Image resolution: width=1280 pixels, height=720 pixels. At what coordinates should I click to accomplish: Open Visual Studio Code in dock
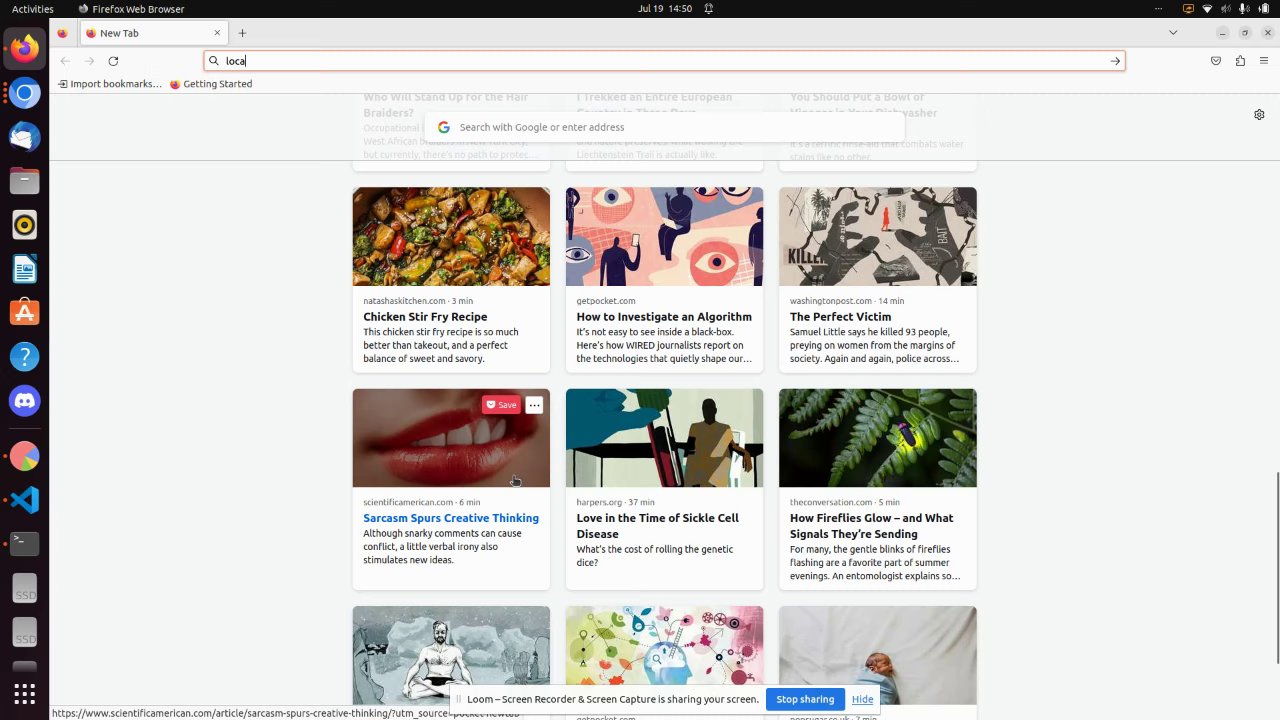pyautogui.click(x=25, y=499)
